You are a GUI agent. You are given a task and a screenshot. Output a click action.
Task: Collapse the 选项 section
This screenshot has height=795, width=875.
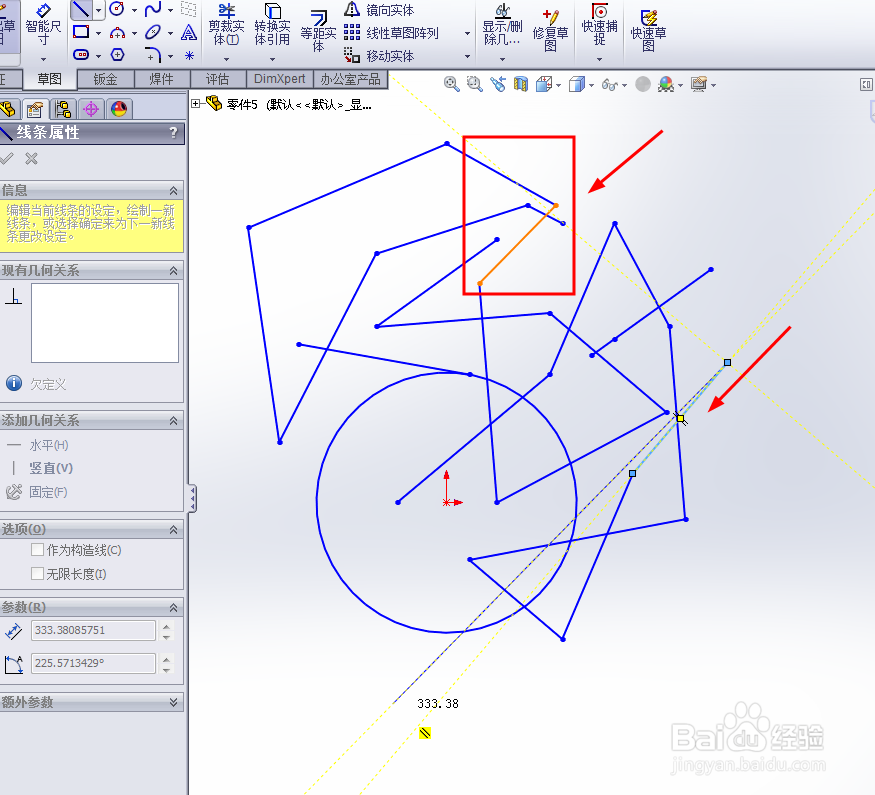(x=174, y=529)
